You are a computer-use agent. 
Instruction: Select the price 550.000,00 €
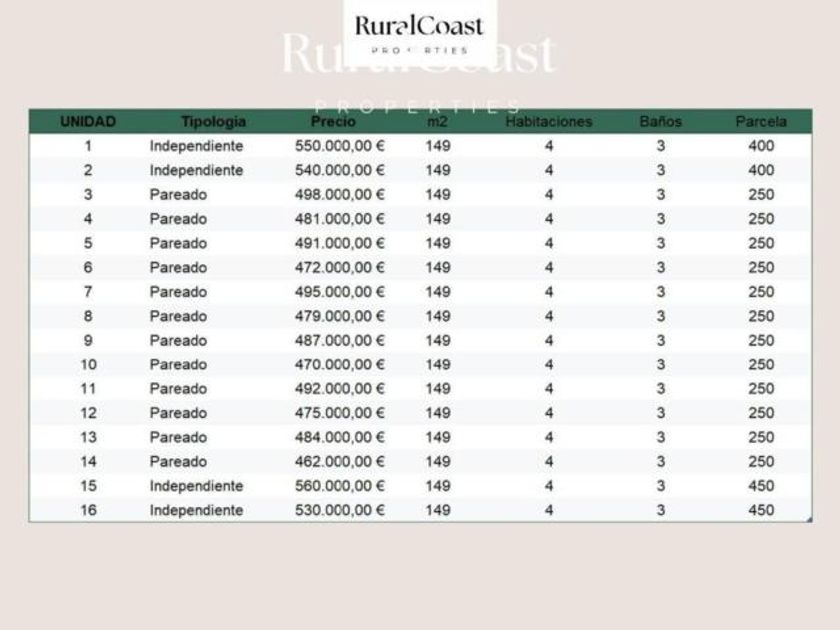340,146
